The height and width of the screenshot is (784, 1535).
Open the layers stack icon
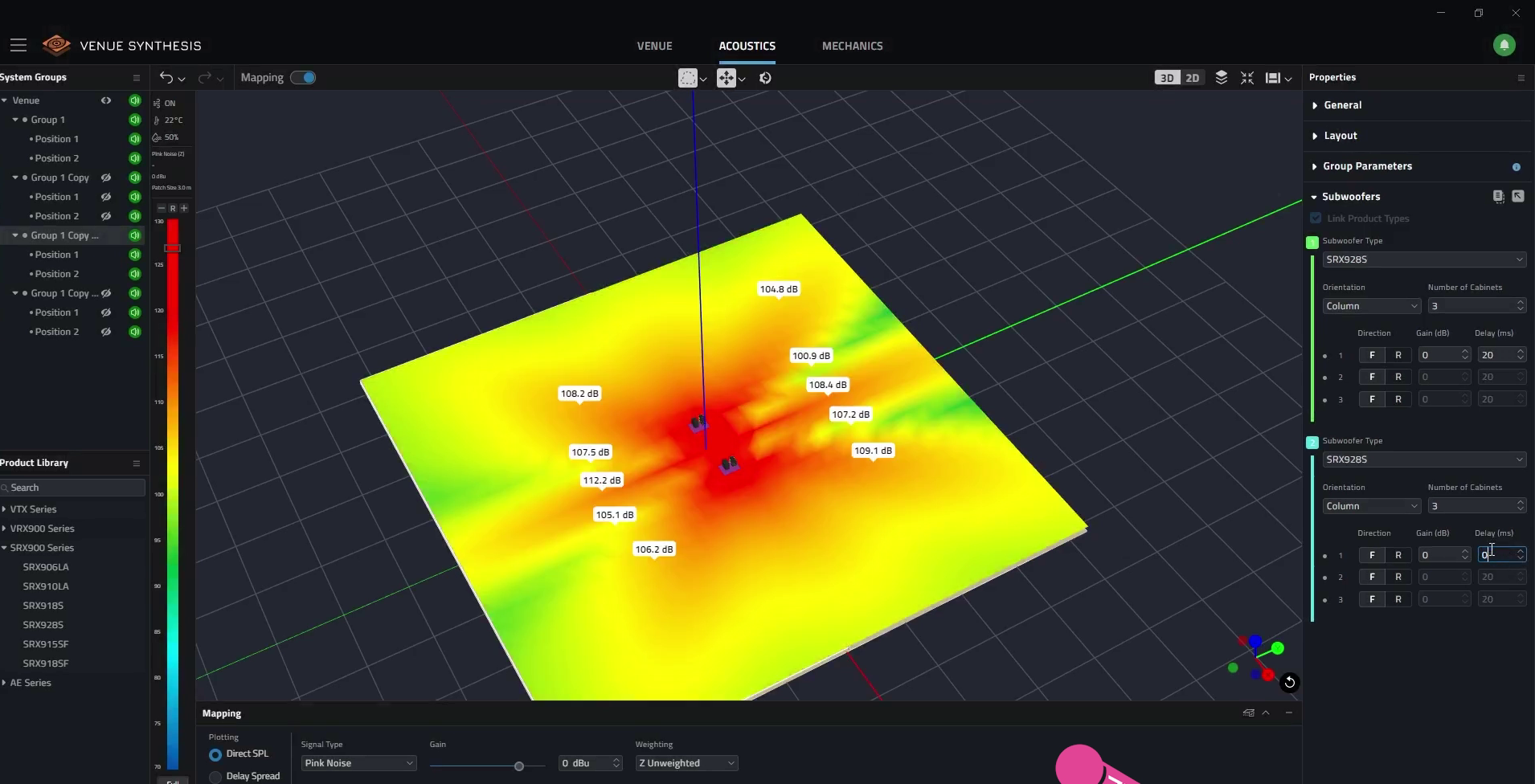pyautogui.click(x=1221, y=78)
